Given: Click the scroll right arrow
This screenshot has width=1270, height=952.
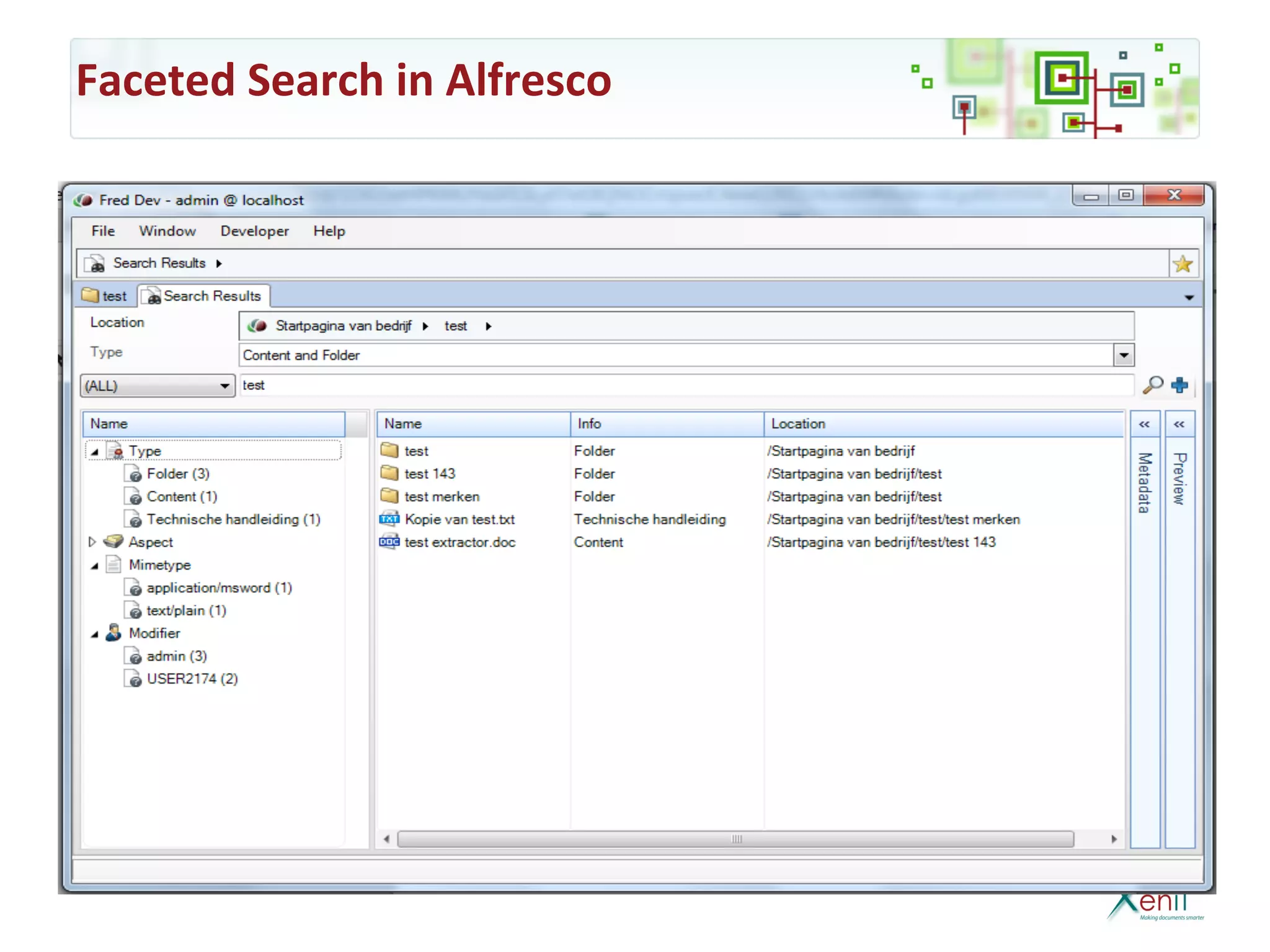Looking at the screenshot, I should (1114, 839).
